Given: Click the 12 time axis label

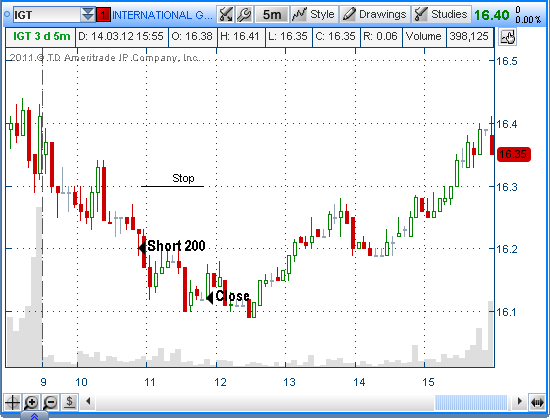Looking at the screenshot, I should pos(221,382).
